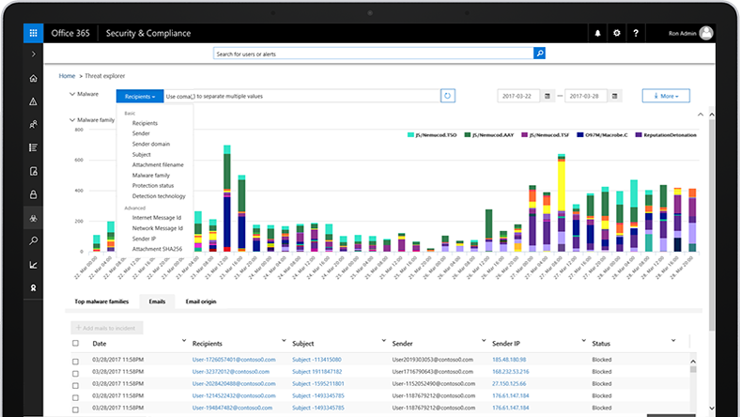
Task: Check the third email row checkbox
Action: click(x=76, y=385)
